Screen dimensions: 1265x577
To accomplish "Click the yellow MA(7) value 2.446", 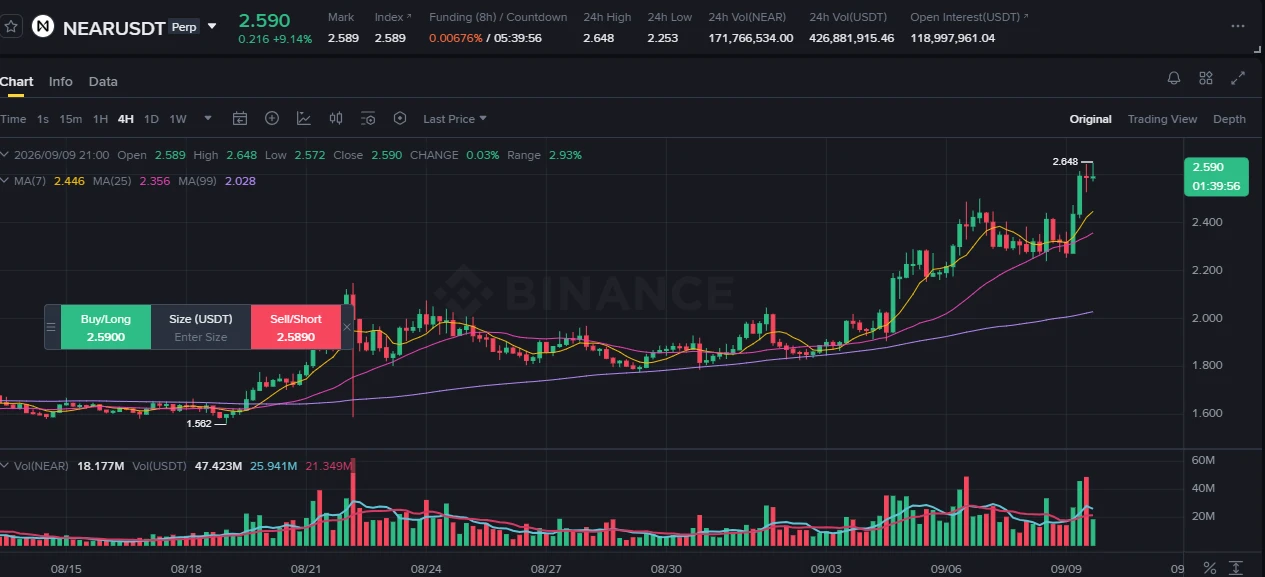I will point(68,181).
